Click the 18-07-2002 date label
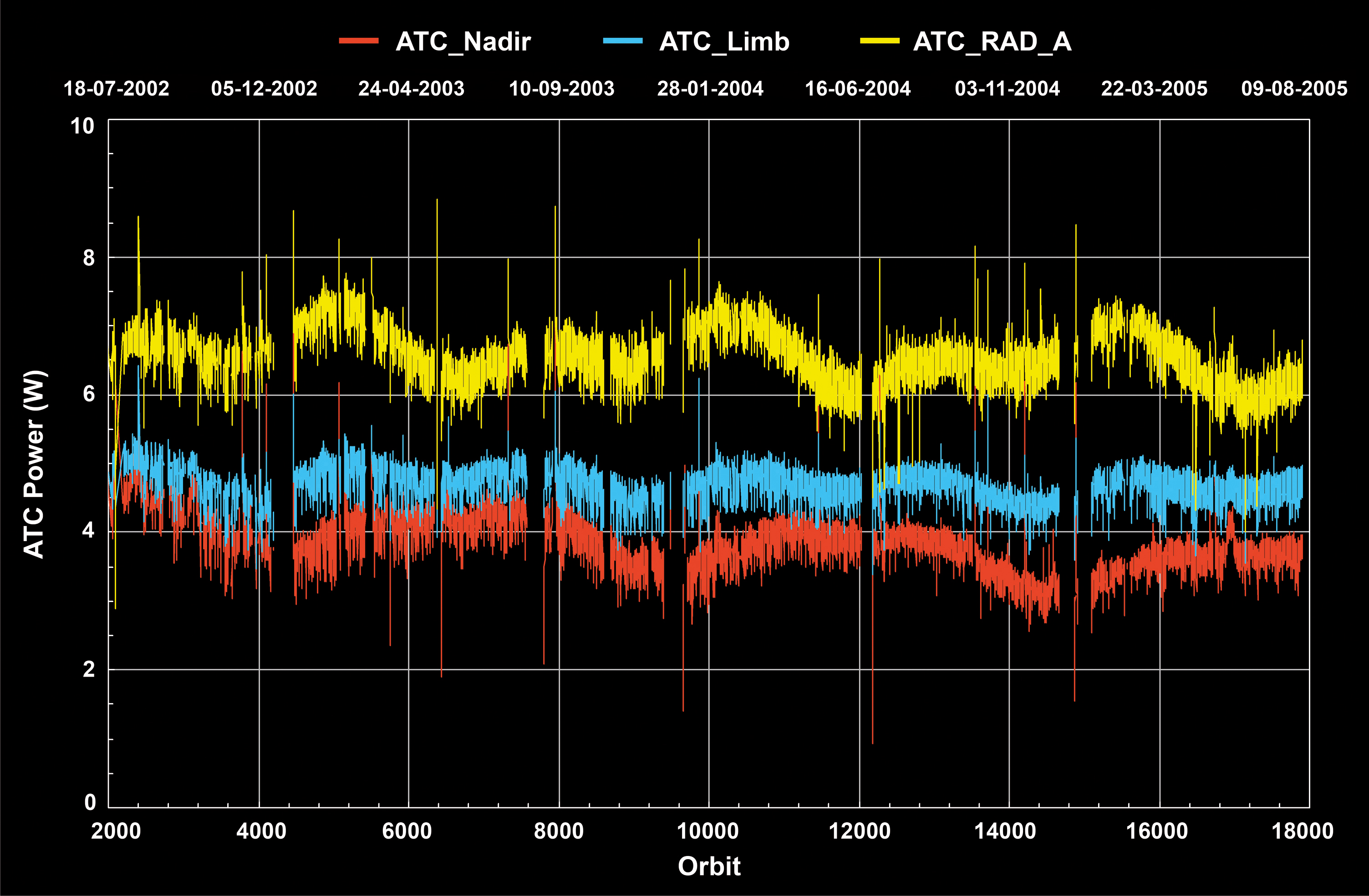 (116, 89)
